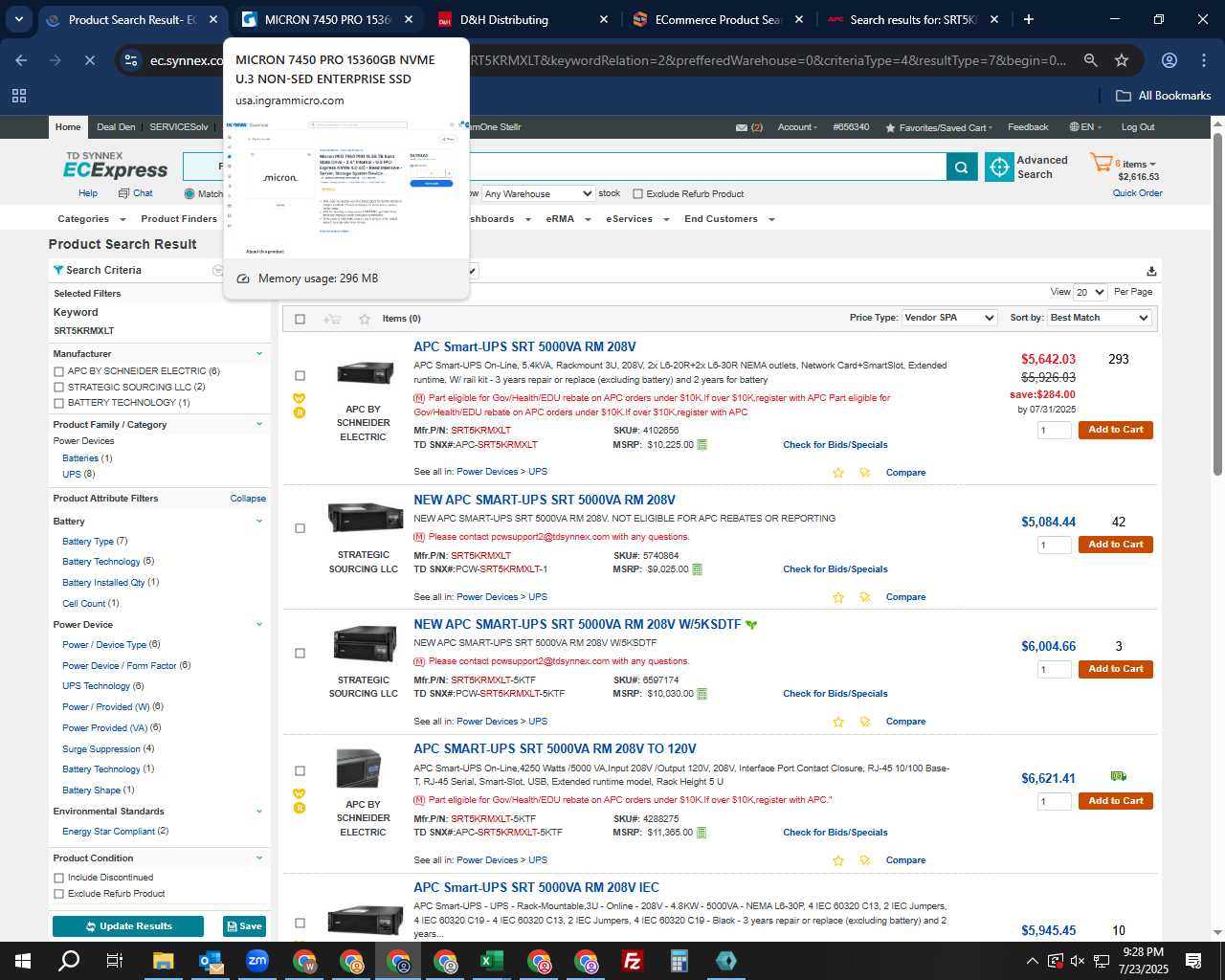Collapse Power Device section chevron

pos(259,625)
